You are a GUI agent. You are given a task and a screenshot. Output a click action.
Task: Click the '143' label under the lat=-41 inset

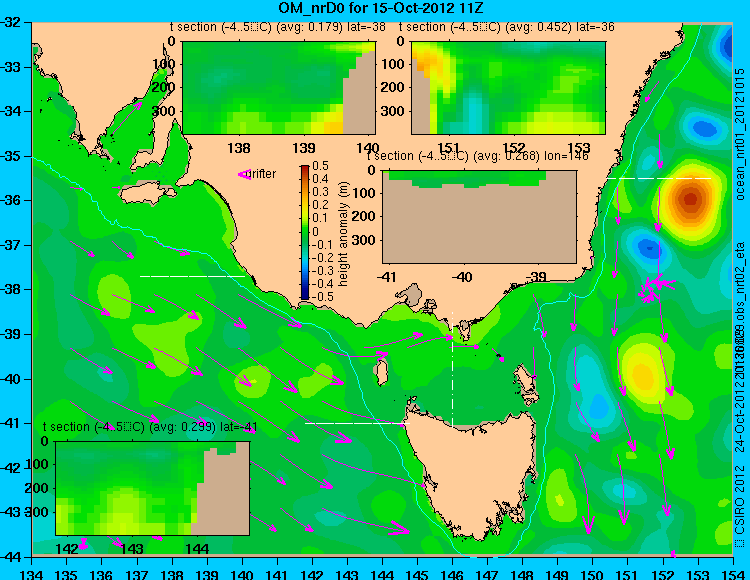(132, 548)
